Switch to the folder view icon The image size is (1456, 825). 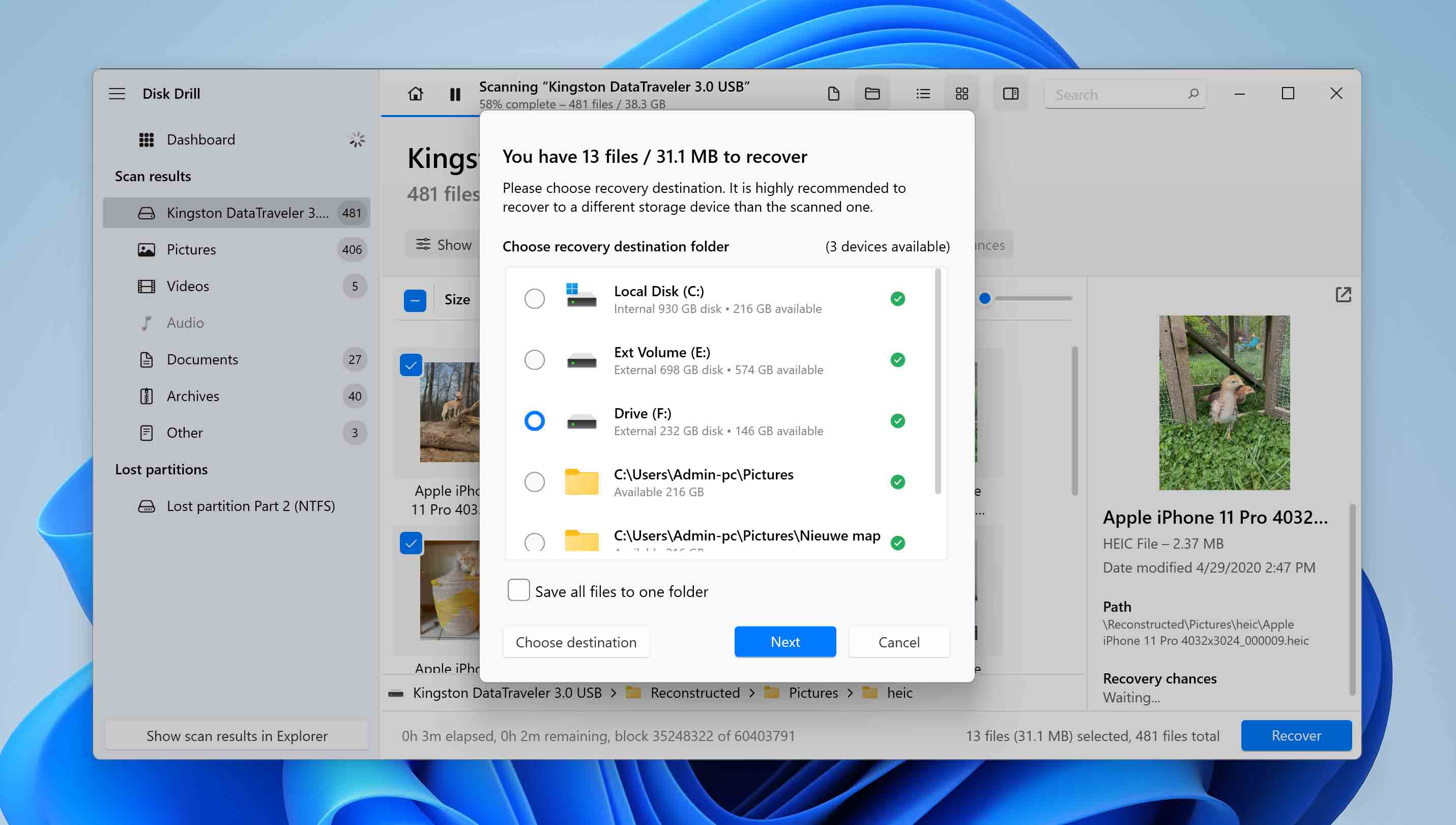[x=872, y=94]
